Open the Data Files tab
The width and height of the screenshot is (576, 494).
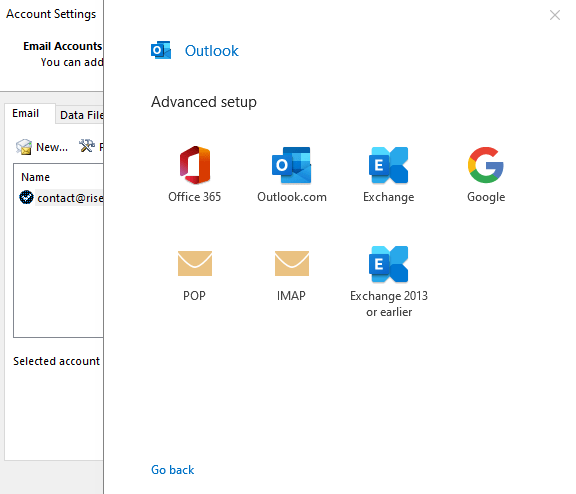[x=80, y=115]
